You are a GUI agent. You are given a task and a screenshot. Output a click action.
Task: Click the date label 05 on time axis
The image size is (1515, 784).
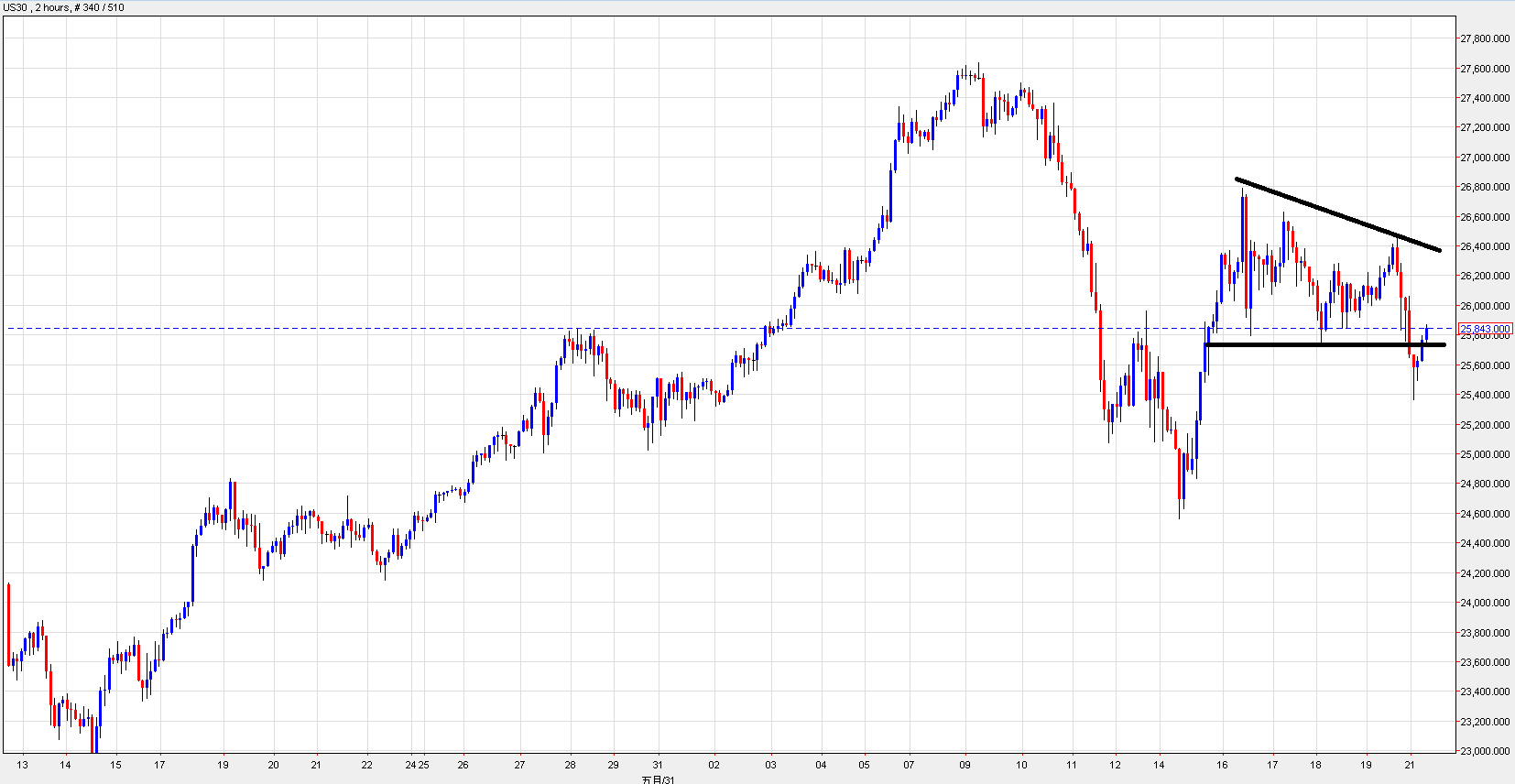pos(865,765)
